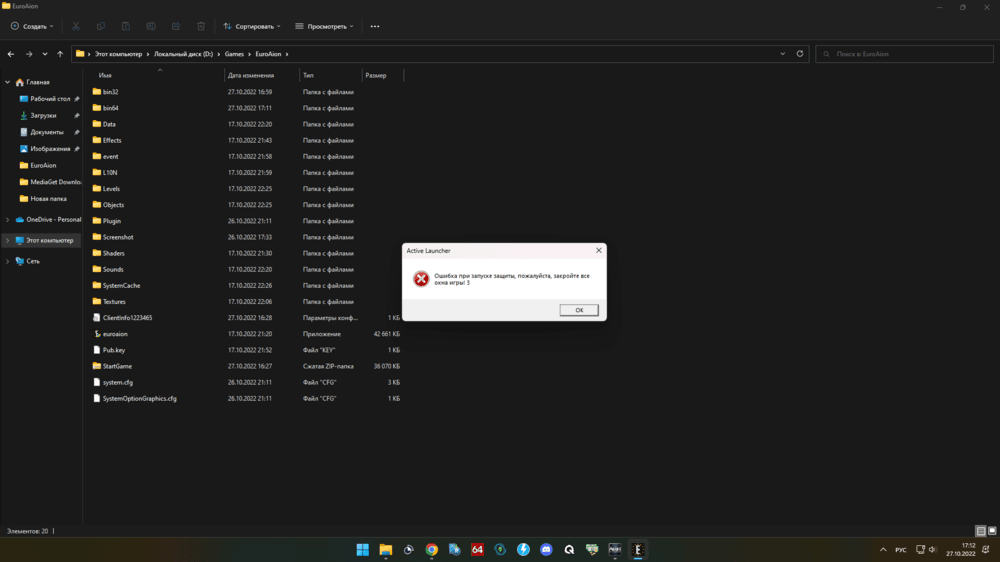
Task: Click the Cut scissors icon in the toolbar
Action: 77,26
